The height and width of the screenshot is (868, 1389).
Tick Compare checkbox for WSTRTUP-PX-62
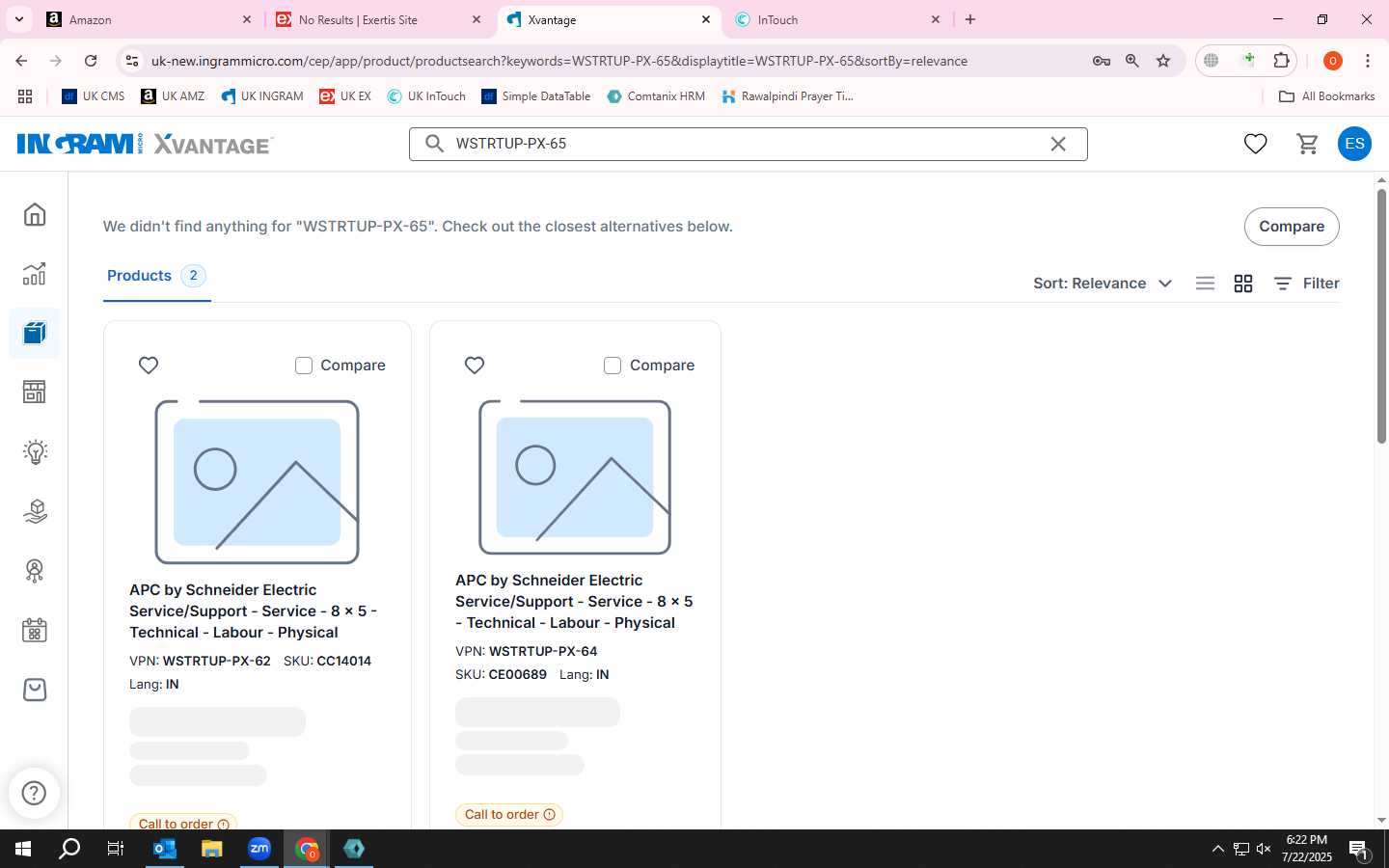point(304,366)
